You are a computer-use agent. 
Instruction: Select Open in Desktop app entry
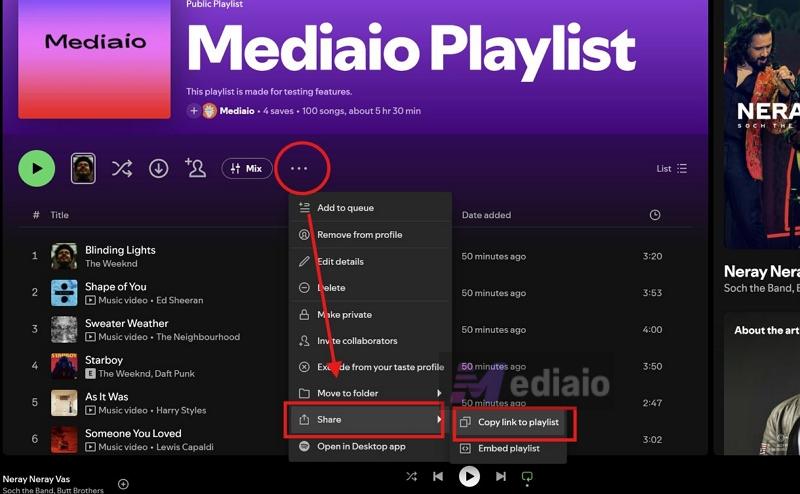click(x=370, y=447)
